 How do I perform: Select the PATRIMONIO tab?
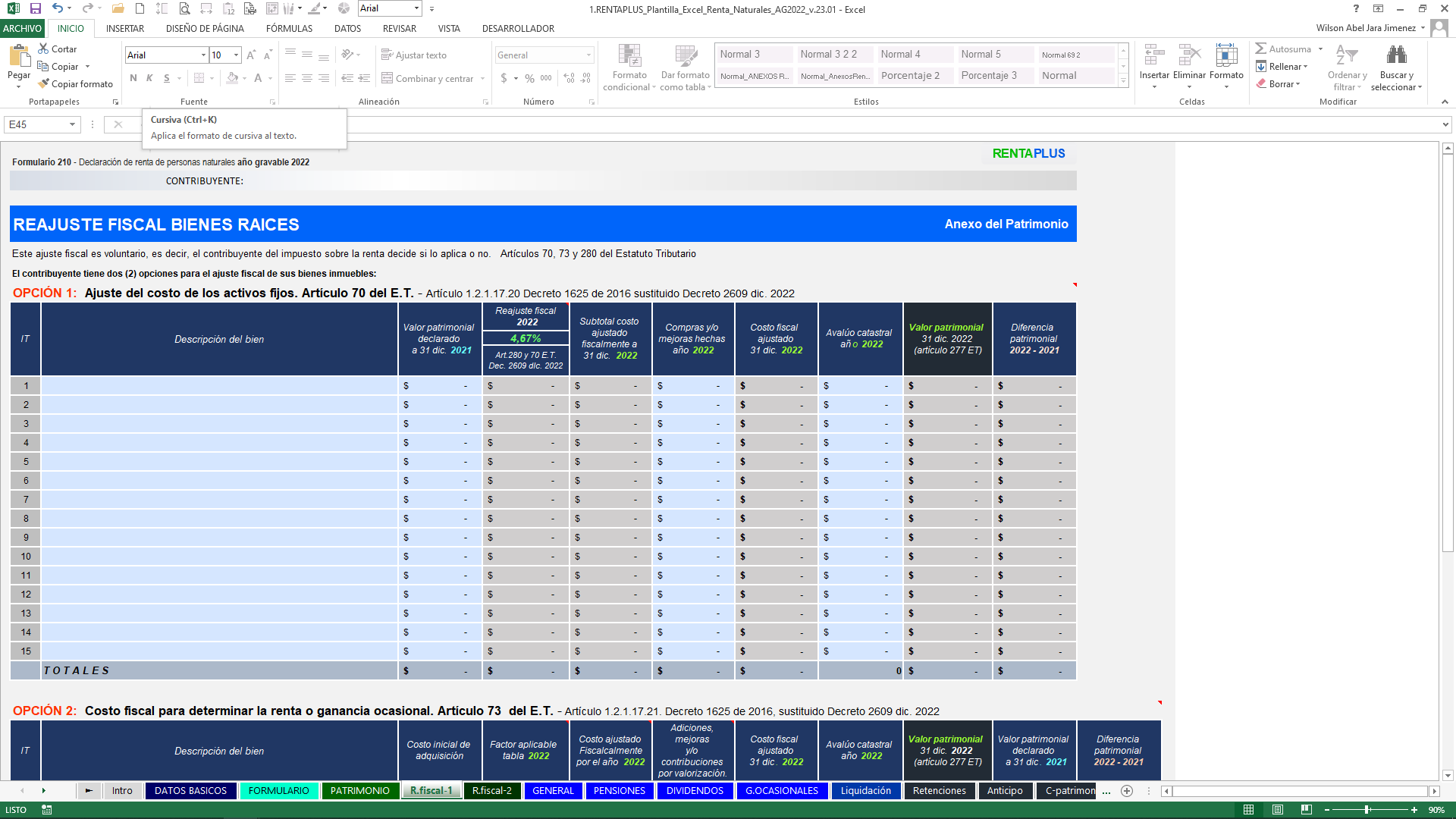359,790
